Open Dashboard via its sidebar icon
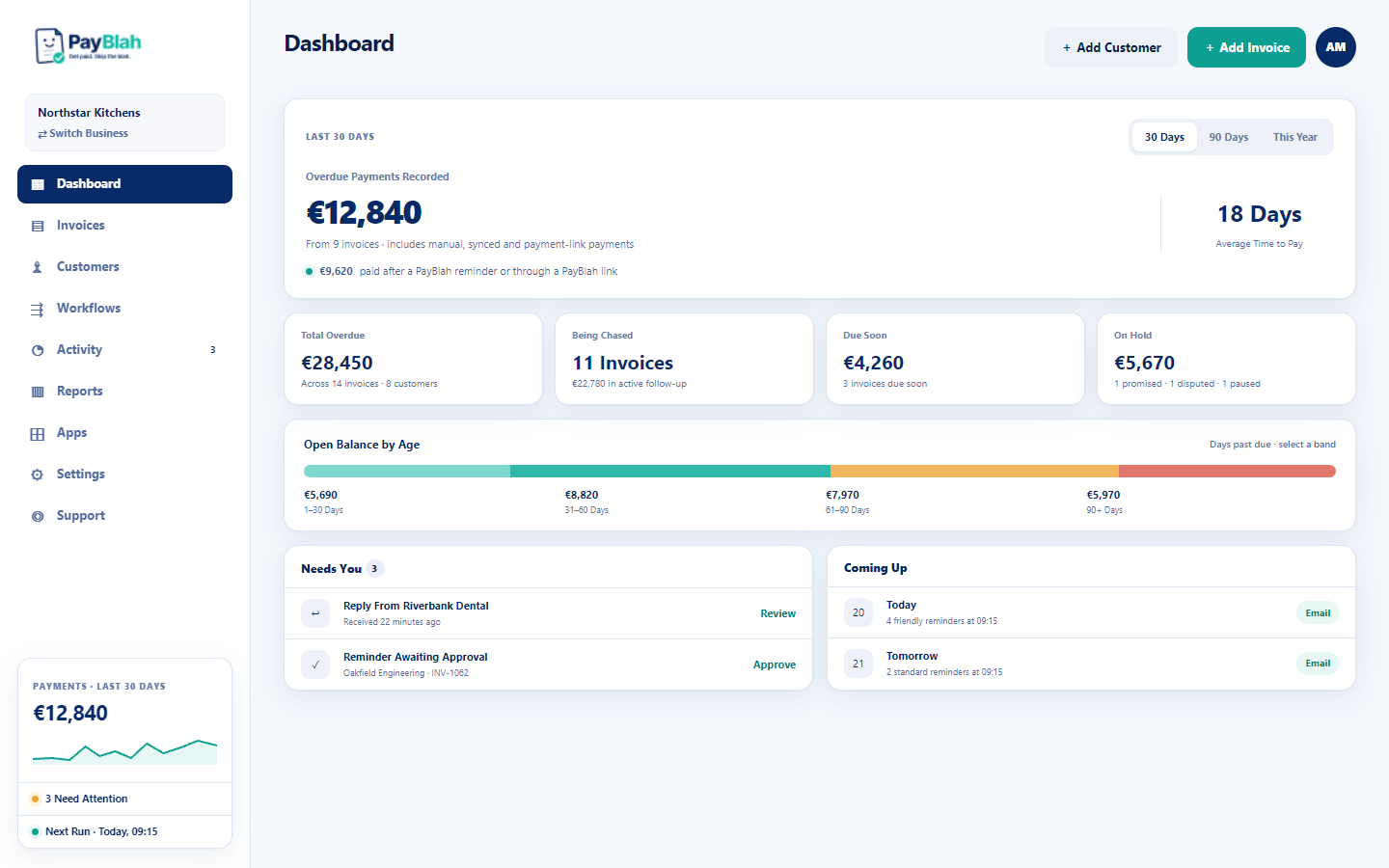Viewport: 1389px width, 868px height. [x=38, y=184]
